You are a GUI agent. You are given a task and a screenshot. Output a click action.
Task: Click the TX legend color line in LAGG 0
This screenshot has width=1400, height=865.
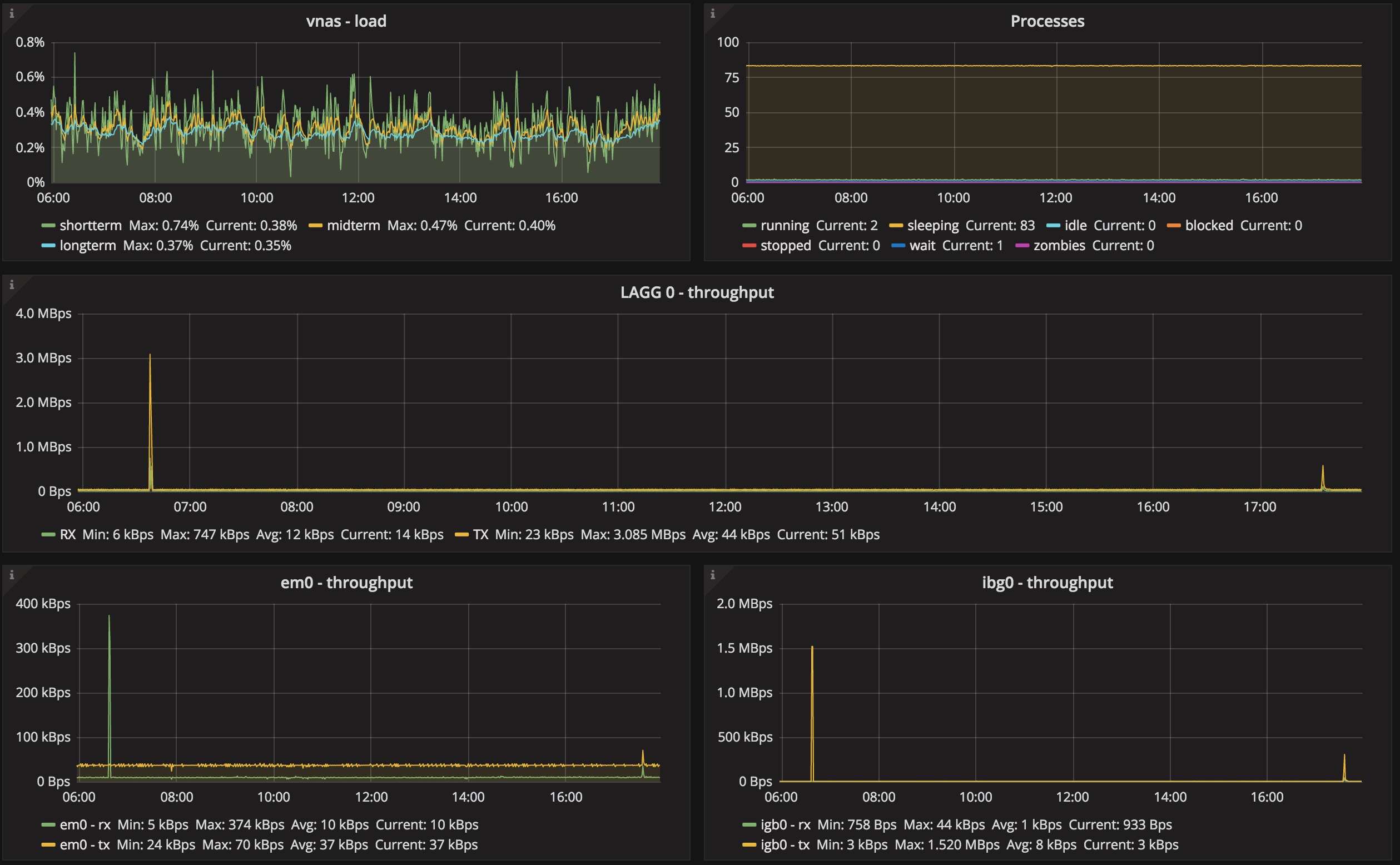tap(461, 535)
